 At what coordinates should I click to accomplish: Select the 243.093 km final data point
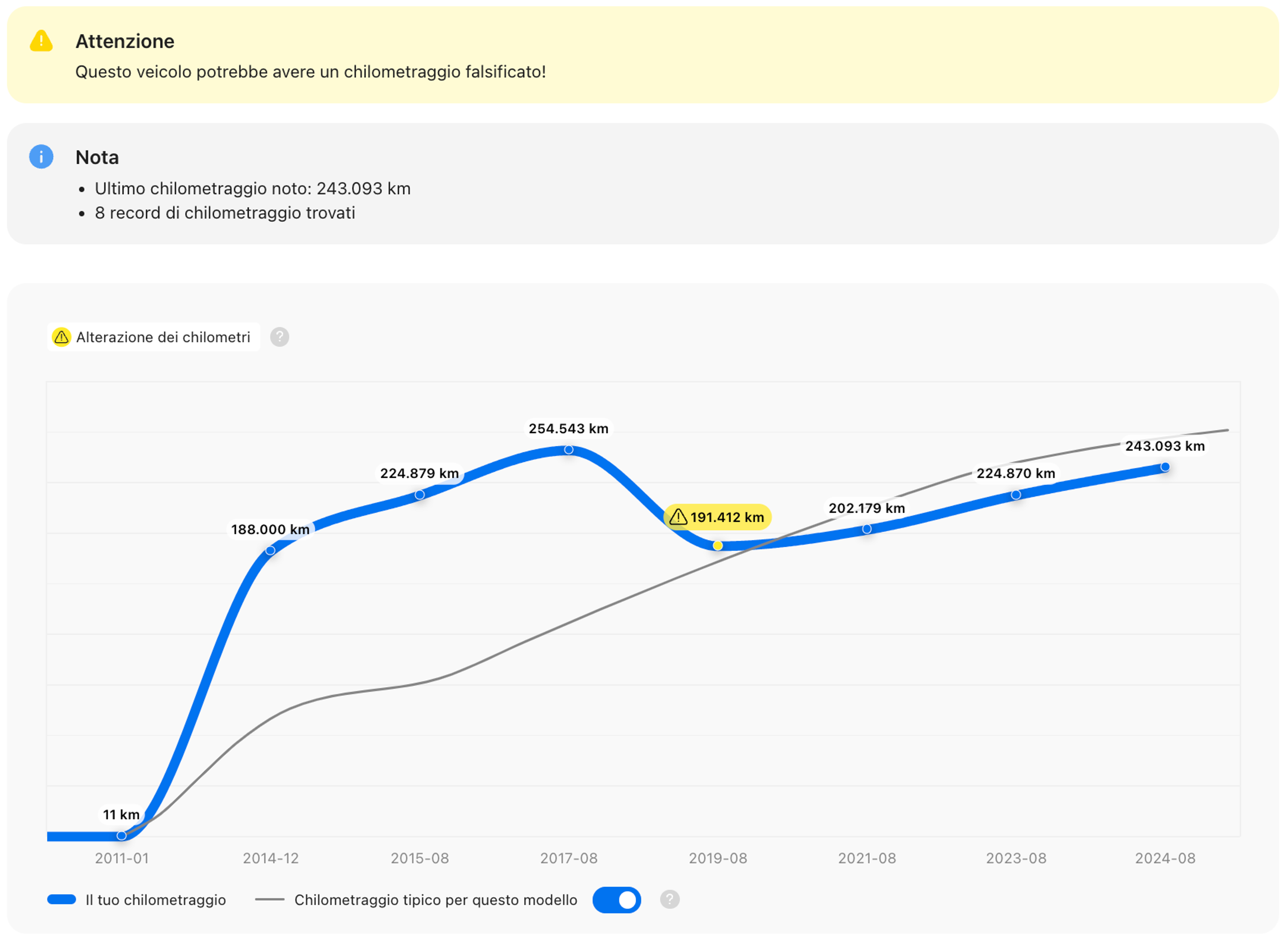1166,467
